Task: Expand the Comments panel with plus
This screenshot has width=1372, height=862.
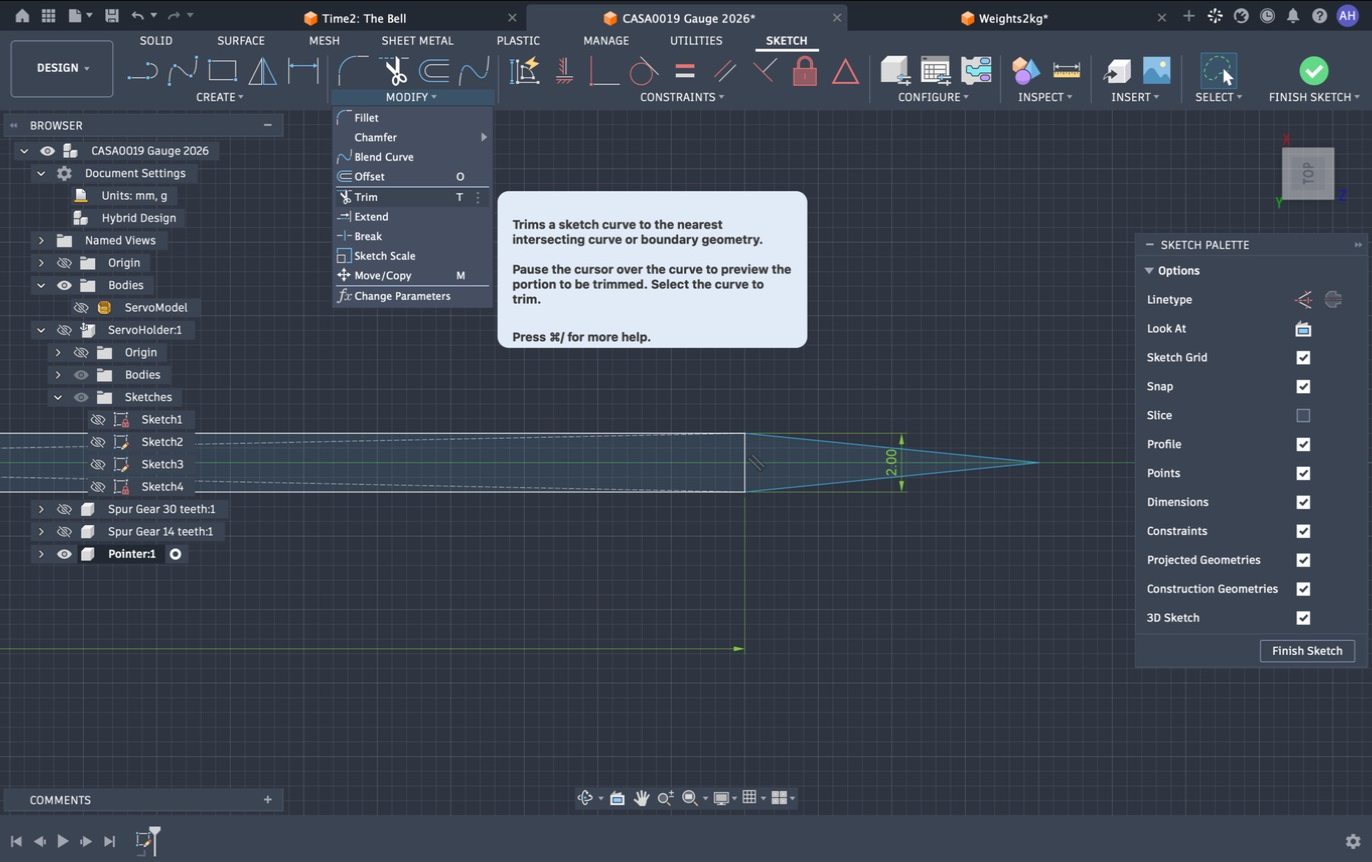Action: click(x=268, y=800)
